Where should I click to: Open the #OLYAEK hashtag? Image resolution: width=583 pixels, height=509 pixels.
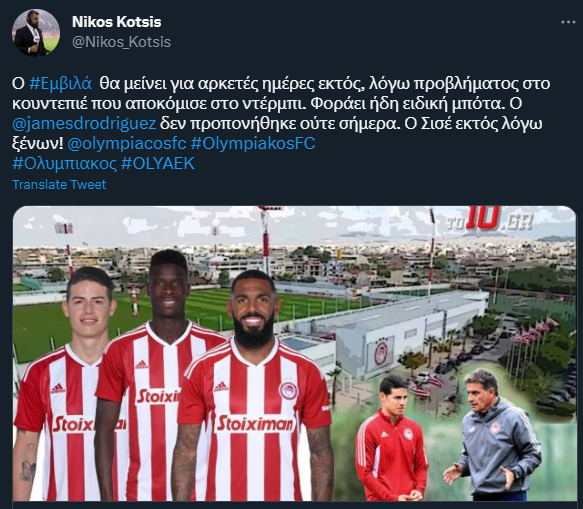158,164
